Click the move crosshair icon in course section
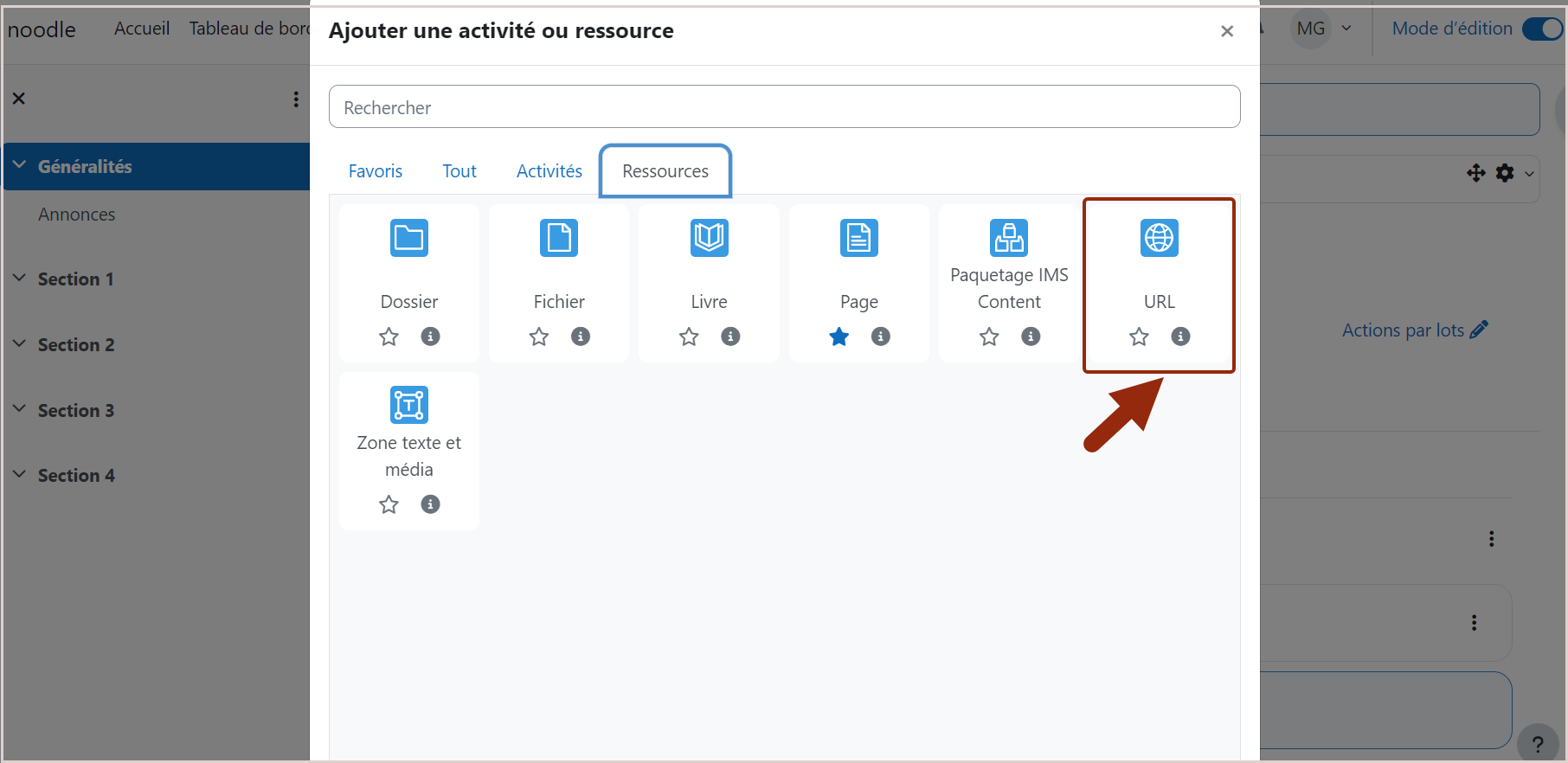The height and width of the screenshot is (763, 1568). (x=1476, y=173)
